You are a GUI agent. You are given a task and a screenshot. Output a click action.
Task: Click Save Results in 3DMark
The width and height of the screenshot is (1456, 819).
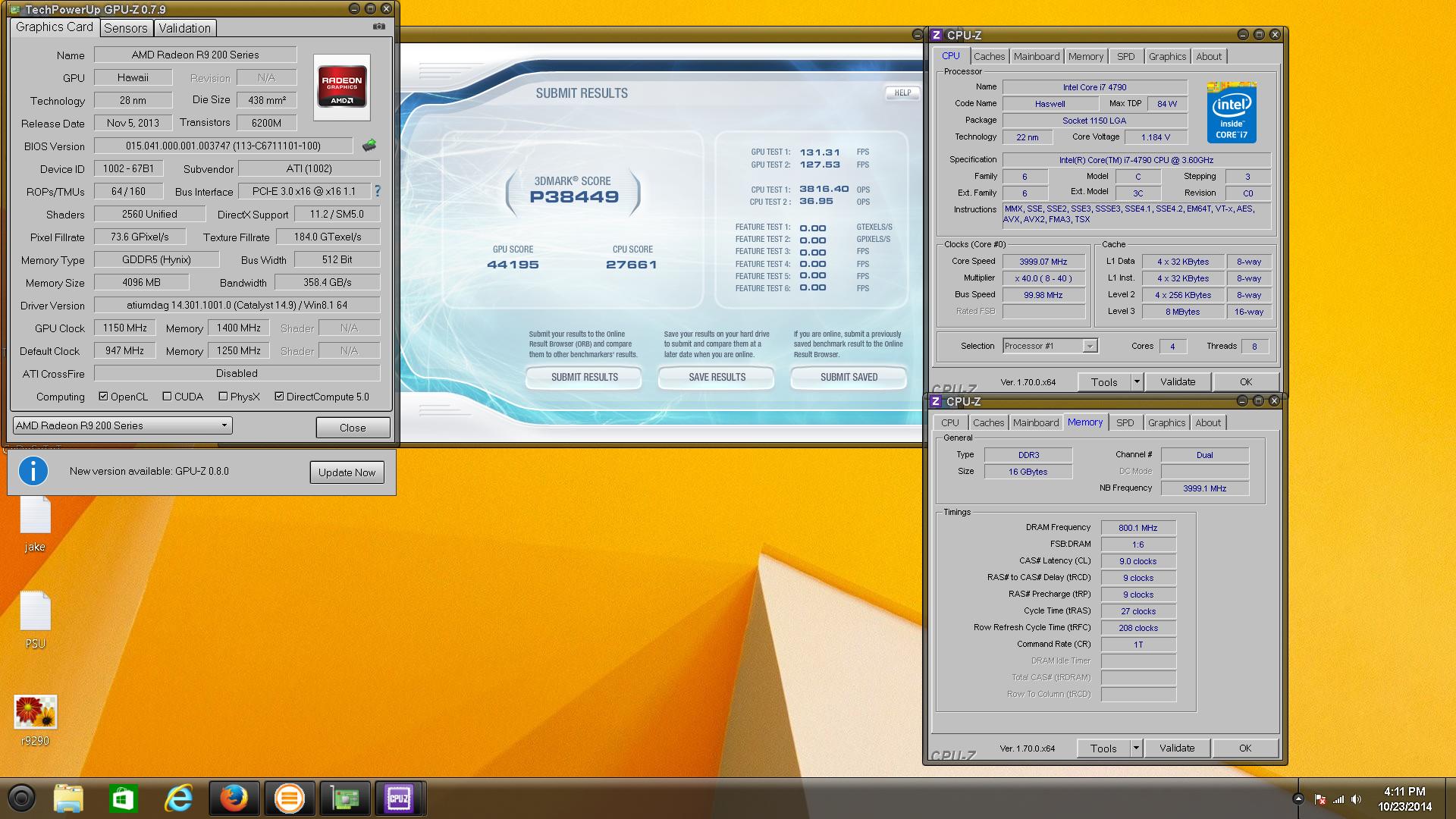[x=717, y=377]
